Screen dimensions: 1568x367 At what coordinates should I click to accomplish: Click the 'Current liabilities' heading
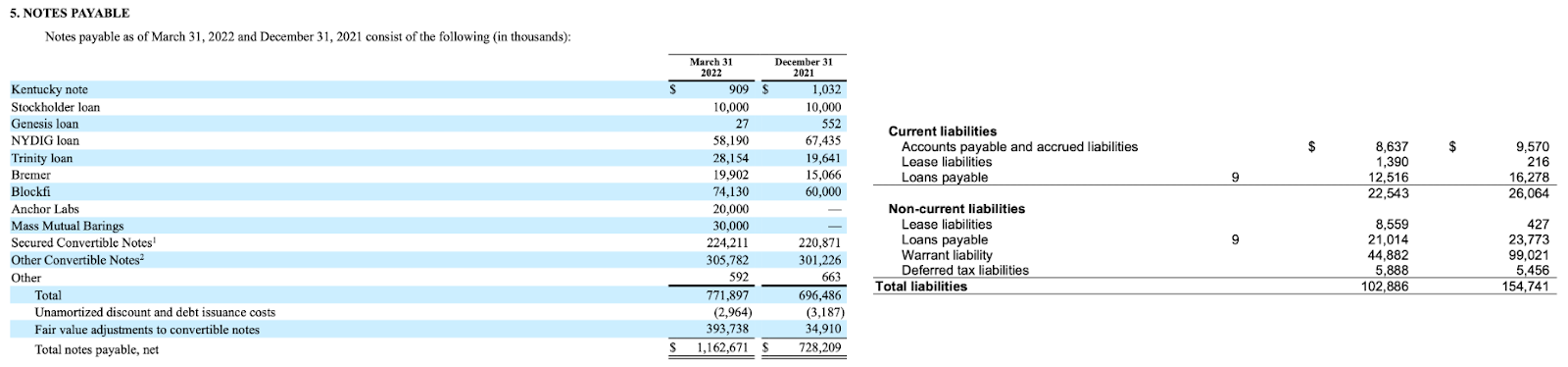[x=943, y=131]
